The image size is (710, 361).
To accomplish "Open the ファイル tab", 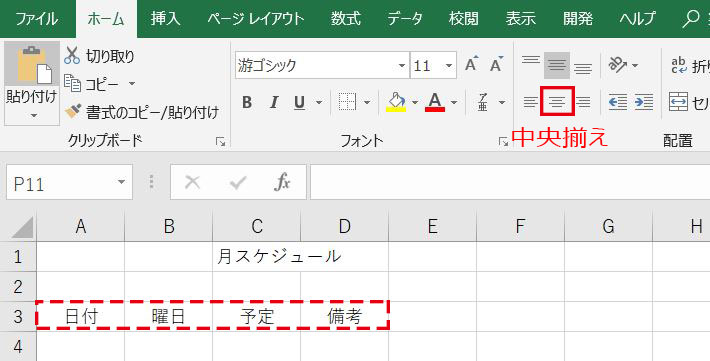I will (x=37, y=19).
